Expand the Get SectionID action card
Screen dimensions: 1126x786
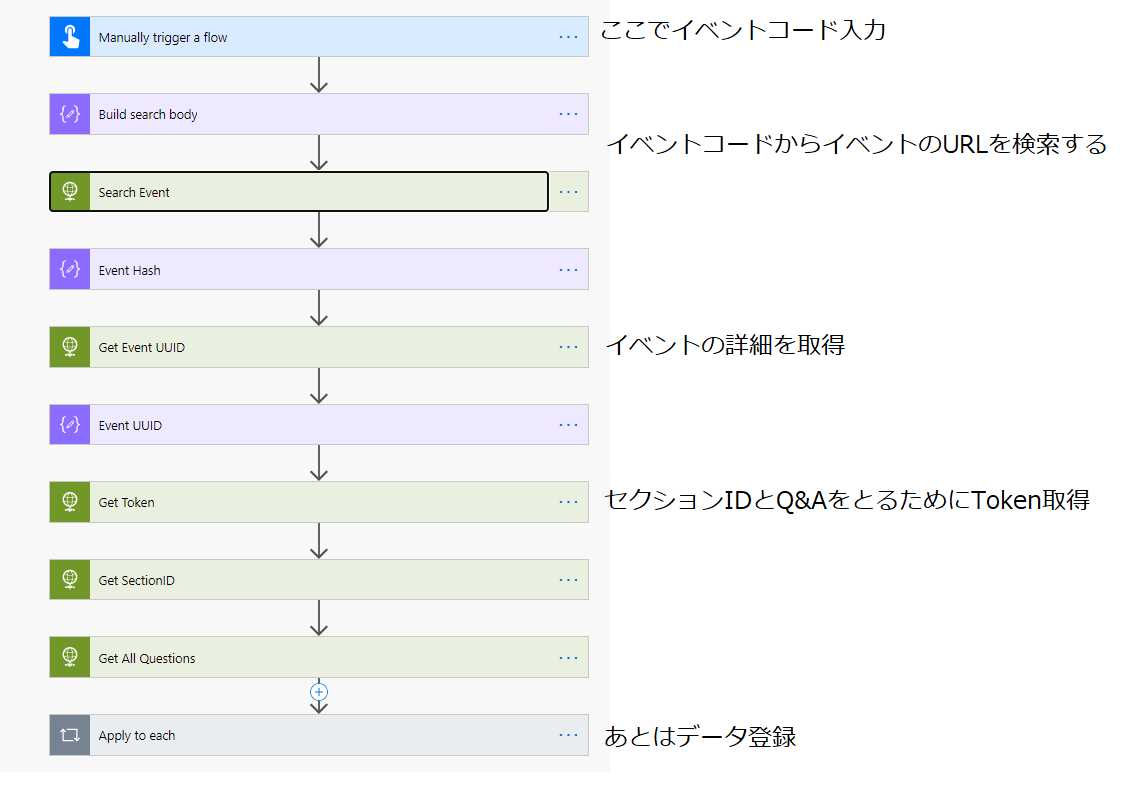coord(319,580)
